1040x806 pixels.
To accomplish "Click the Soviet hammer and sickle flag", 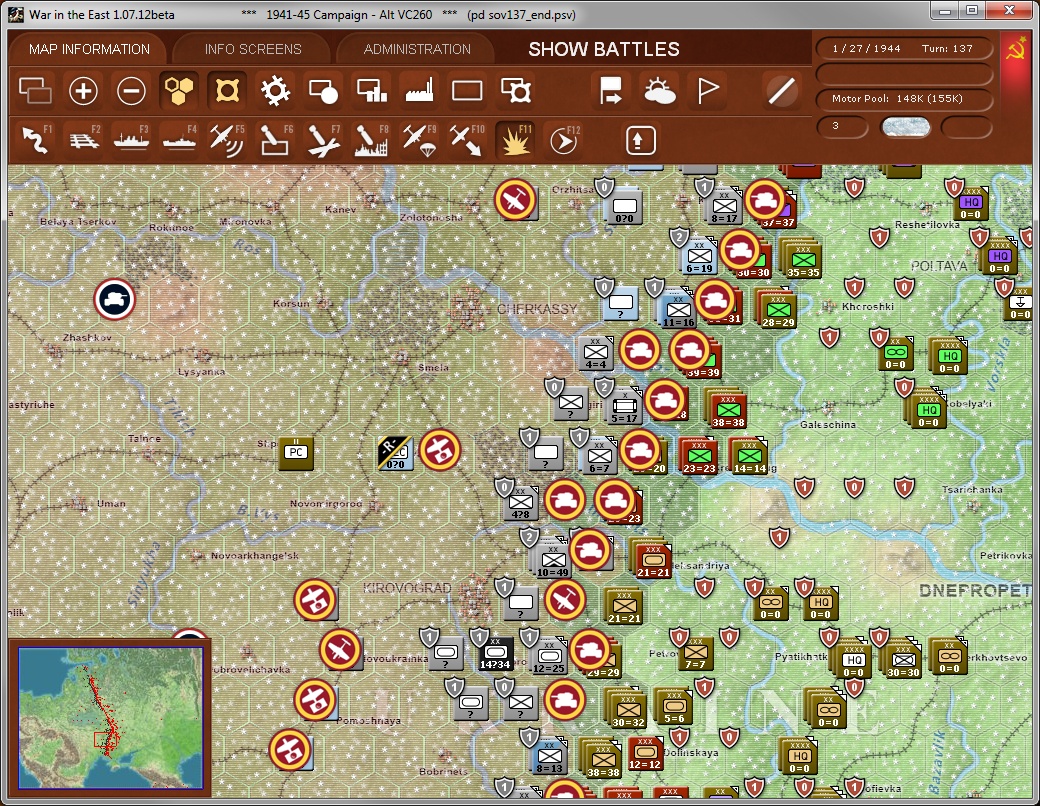I will (x=1015, y=50).
